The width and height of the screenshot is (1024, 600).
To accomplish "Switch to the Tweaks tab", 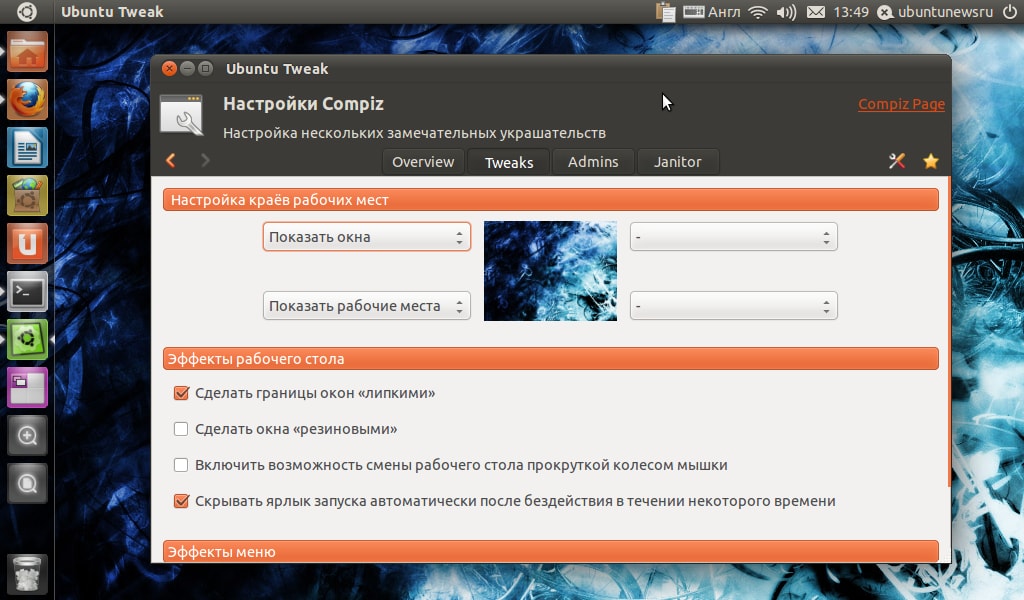I will [x=509, y=162].
